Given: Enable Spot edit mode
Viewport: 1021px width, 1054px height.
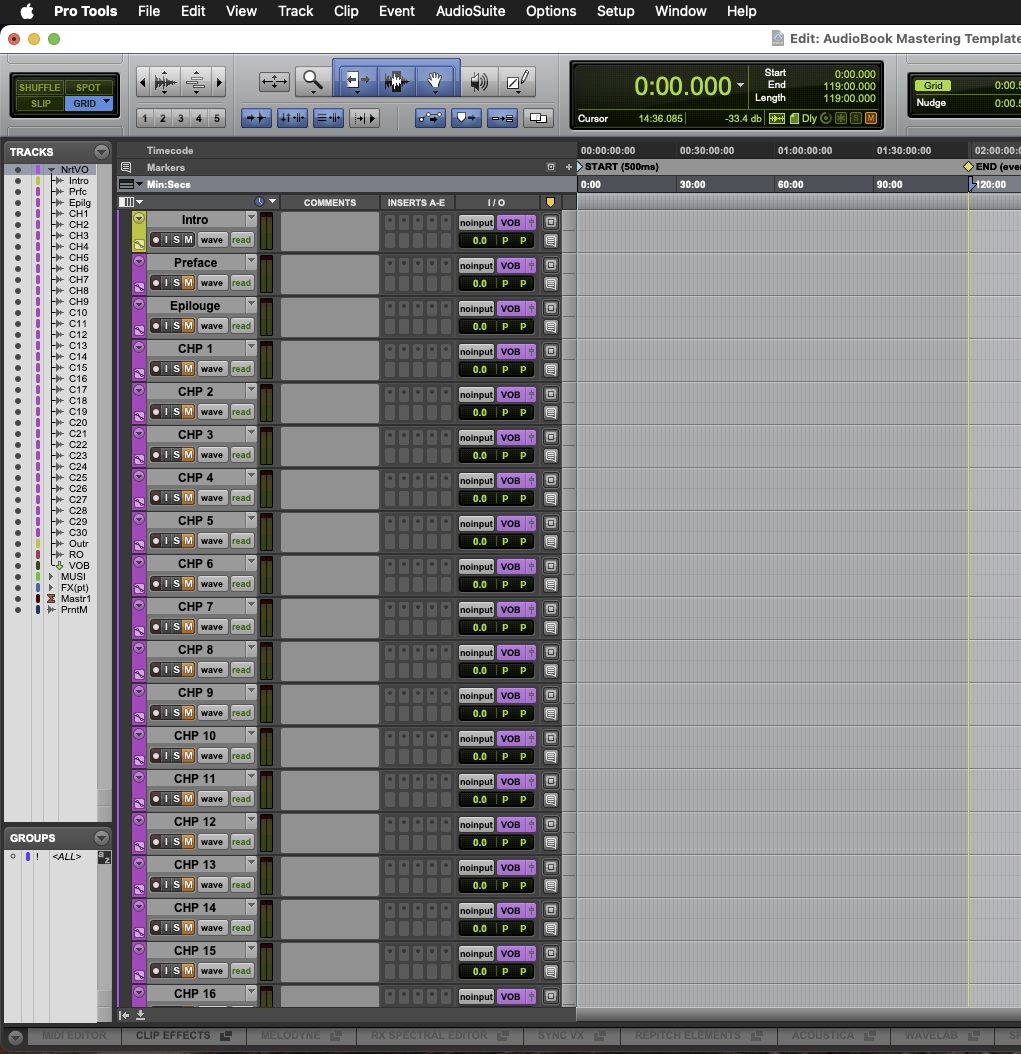Looking at the screenshot, I should (x=88, y=87).
